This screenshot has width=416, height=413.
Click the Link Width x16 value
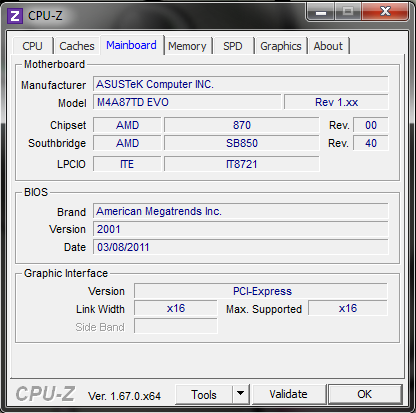point(176,308)
